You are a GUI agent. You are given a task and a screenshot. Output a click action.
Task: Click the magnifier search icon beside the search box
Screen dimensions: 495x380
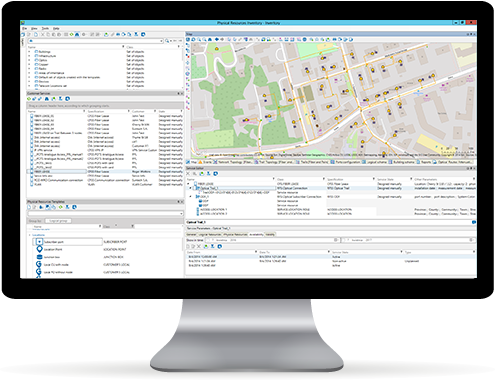point(167,41)
